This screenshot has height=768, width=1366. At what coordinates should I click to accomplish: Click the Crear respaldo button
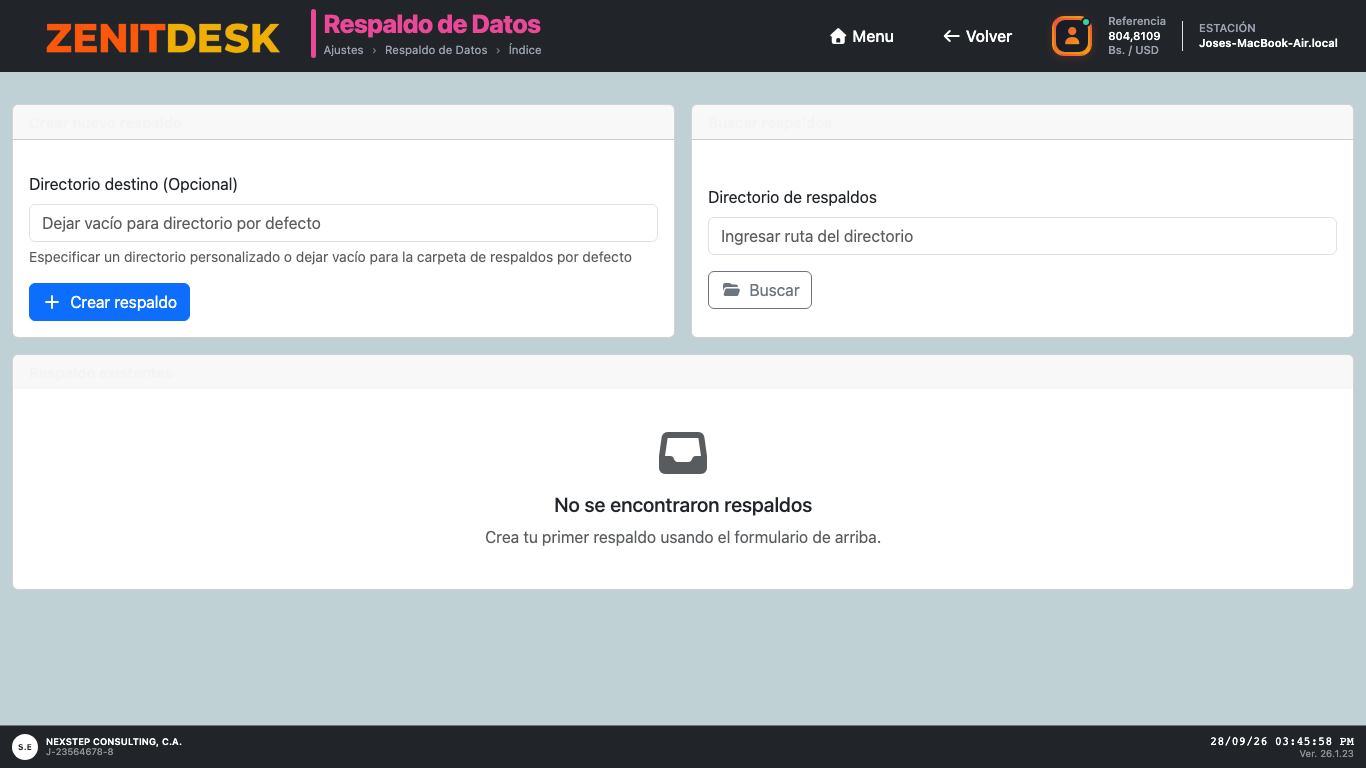(109, 302)
